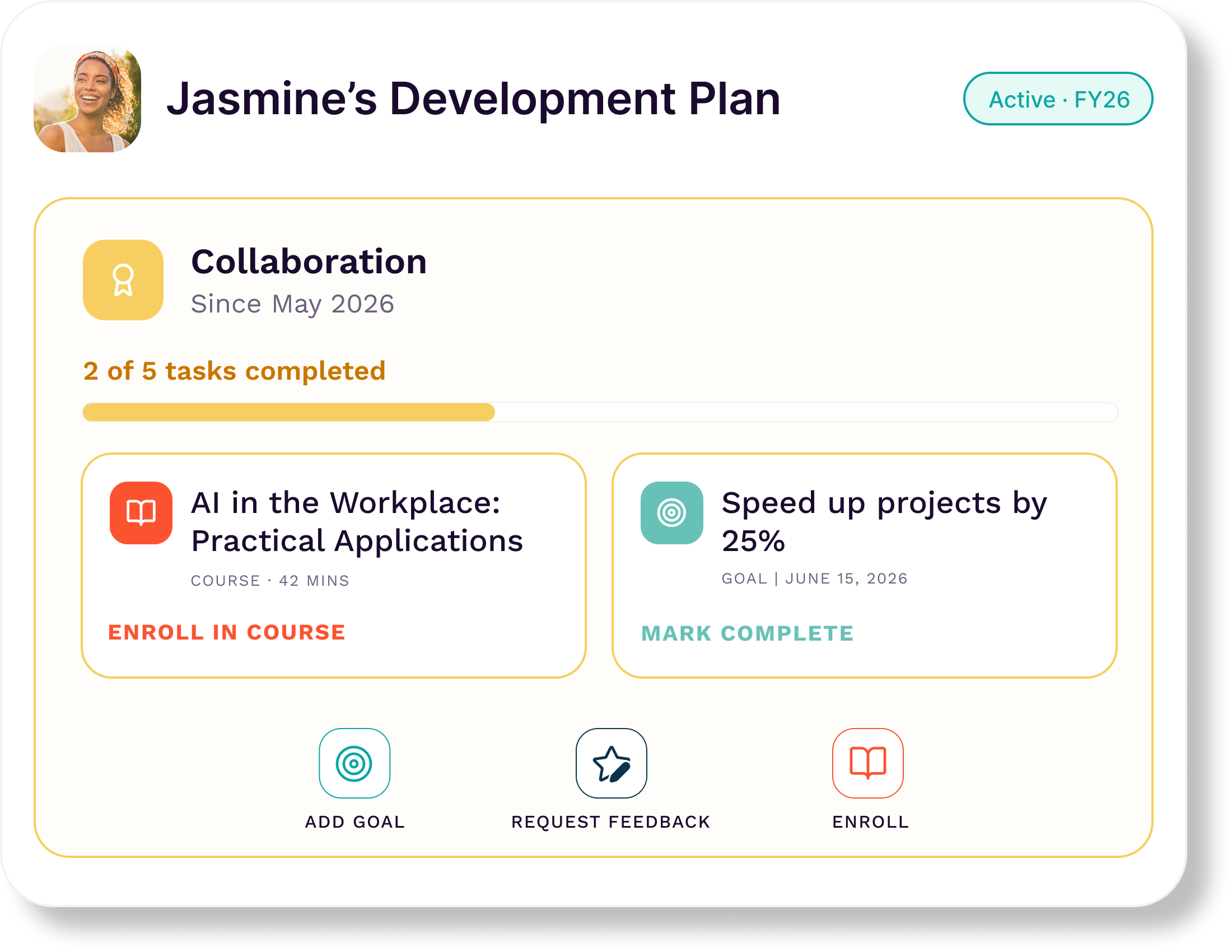
Task: Click the teal target icon for Speed up goal
Action: point(672,513)
